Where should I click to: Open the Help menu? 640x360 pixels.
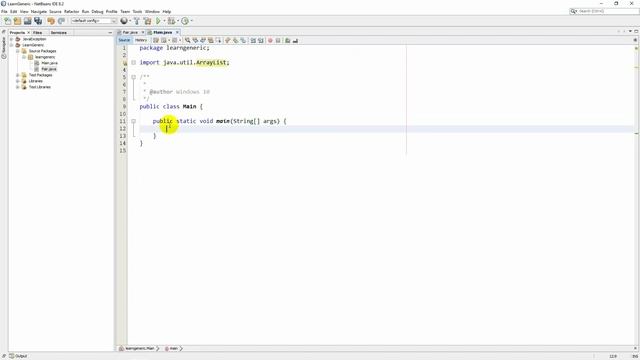click(x=167, y=11)
